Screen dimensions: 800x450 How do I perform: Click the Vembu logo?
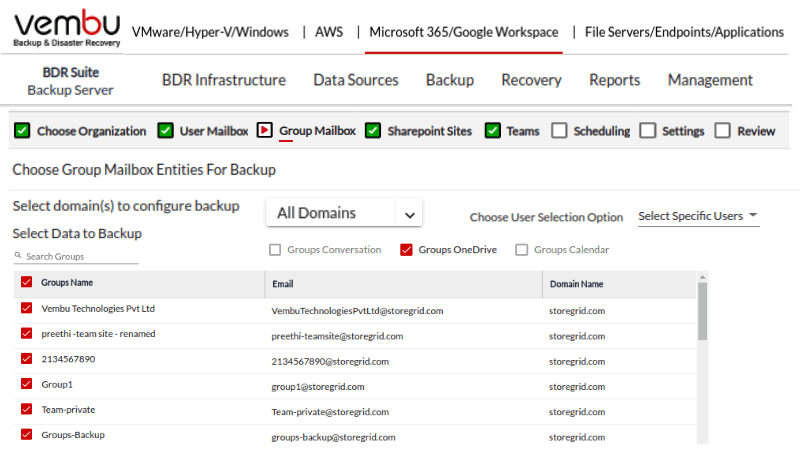coord(67,29)
